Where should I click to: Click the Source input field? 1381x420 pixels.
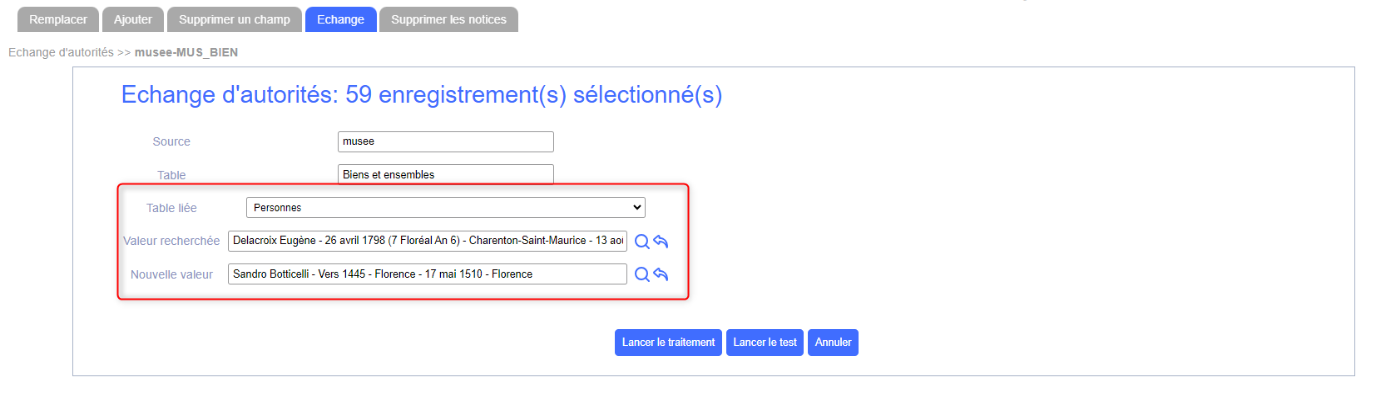[445, 142]
